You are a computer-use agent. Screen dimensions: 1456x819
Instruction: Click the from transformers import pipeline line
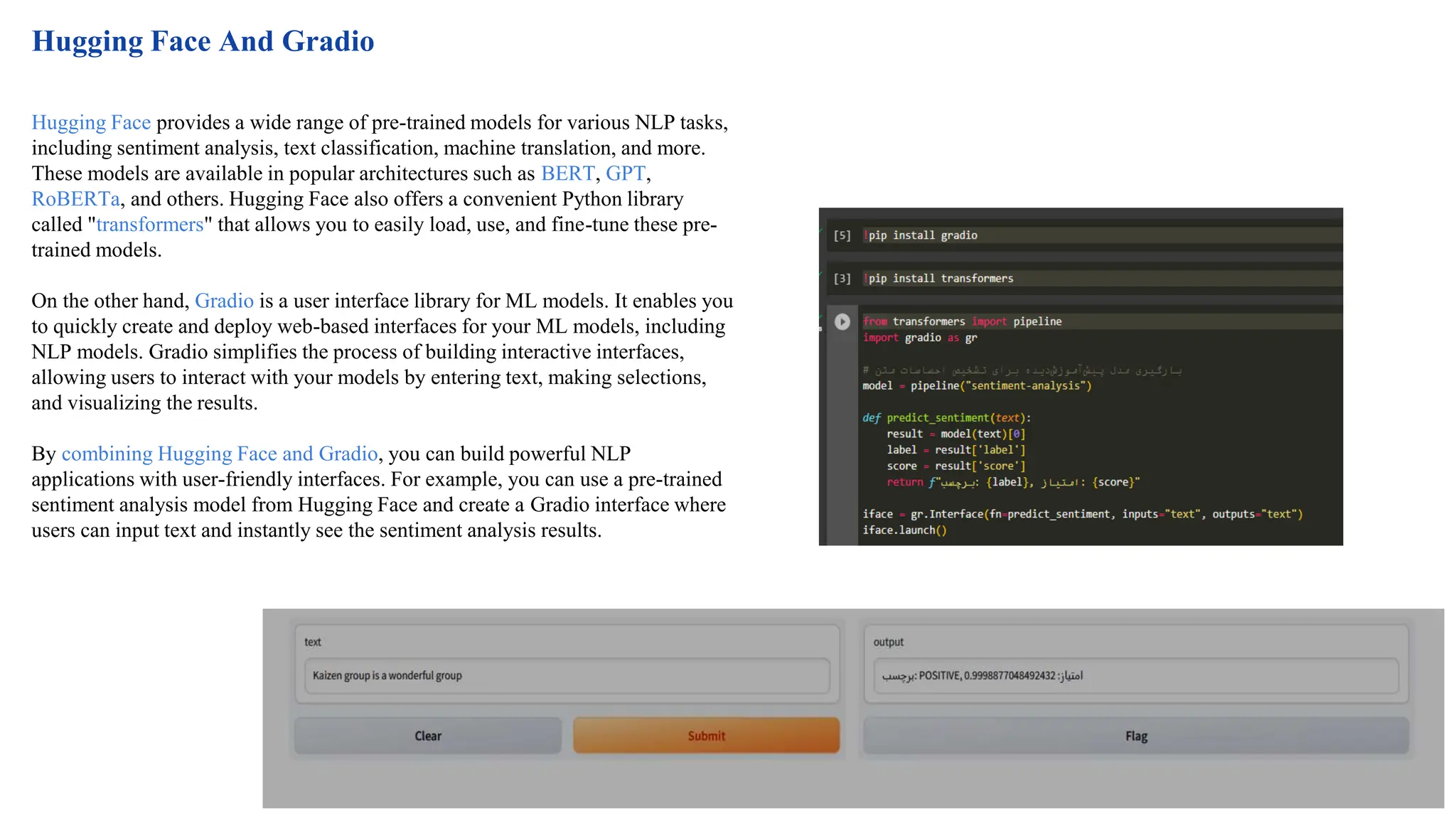962,321
